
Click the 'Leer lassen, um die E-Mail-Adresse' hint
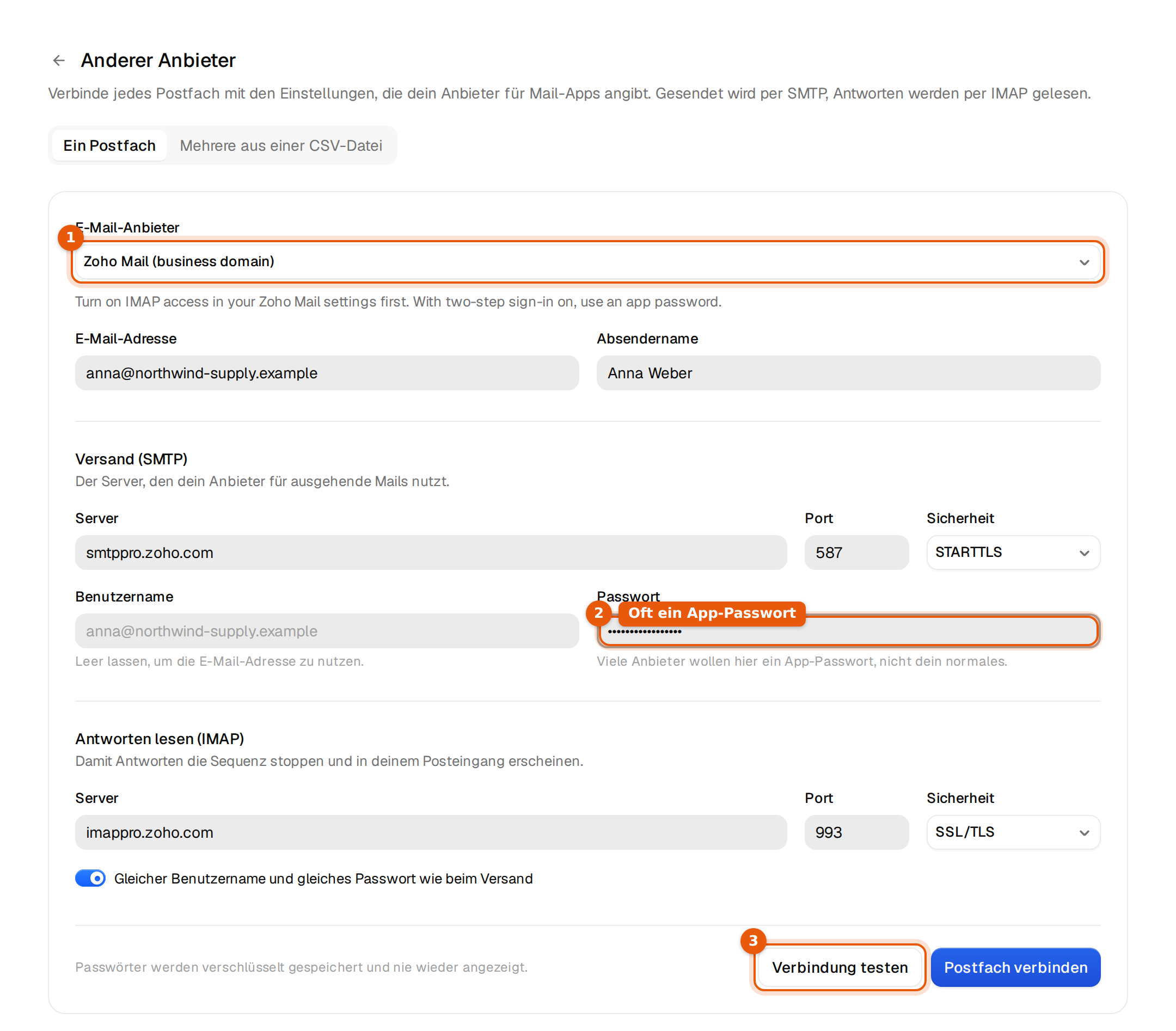click(219, 661)
